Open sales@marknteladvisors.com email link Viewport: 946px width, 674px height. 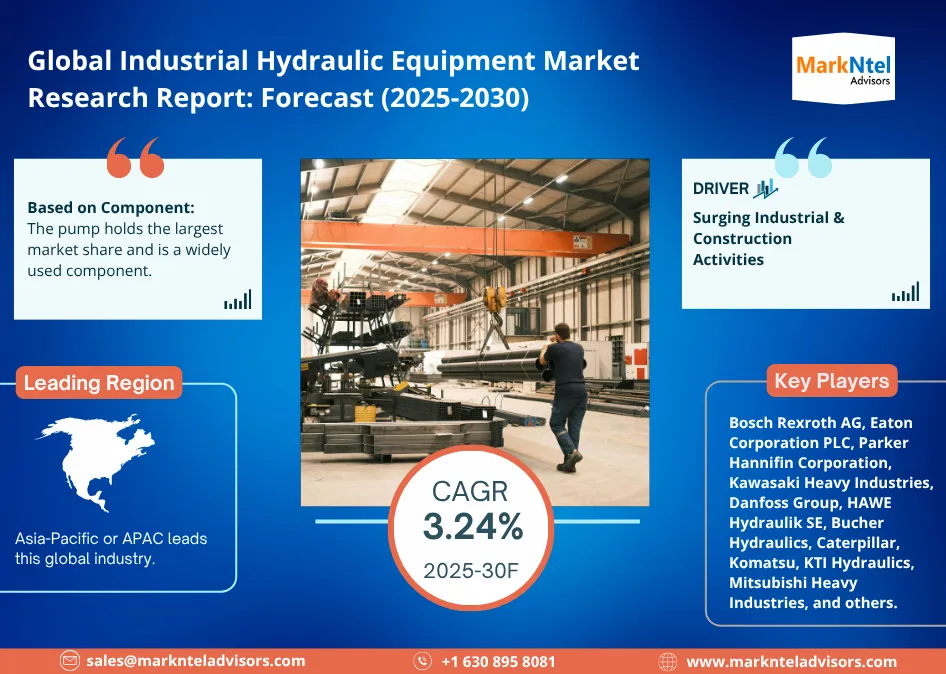pyautogui.click(x=195, y=661)
